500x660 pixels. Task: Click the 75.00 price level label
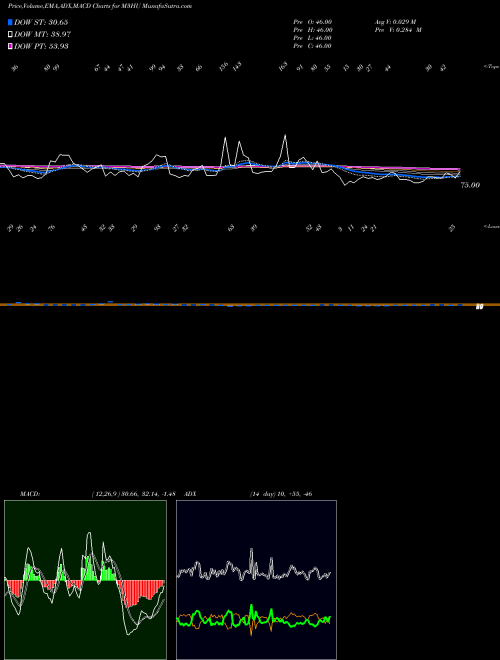coord(470,185)
